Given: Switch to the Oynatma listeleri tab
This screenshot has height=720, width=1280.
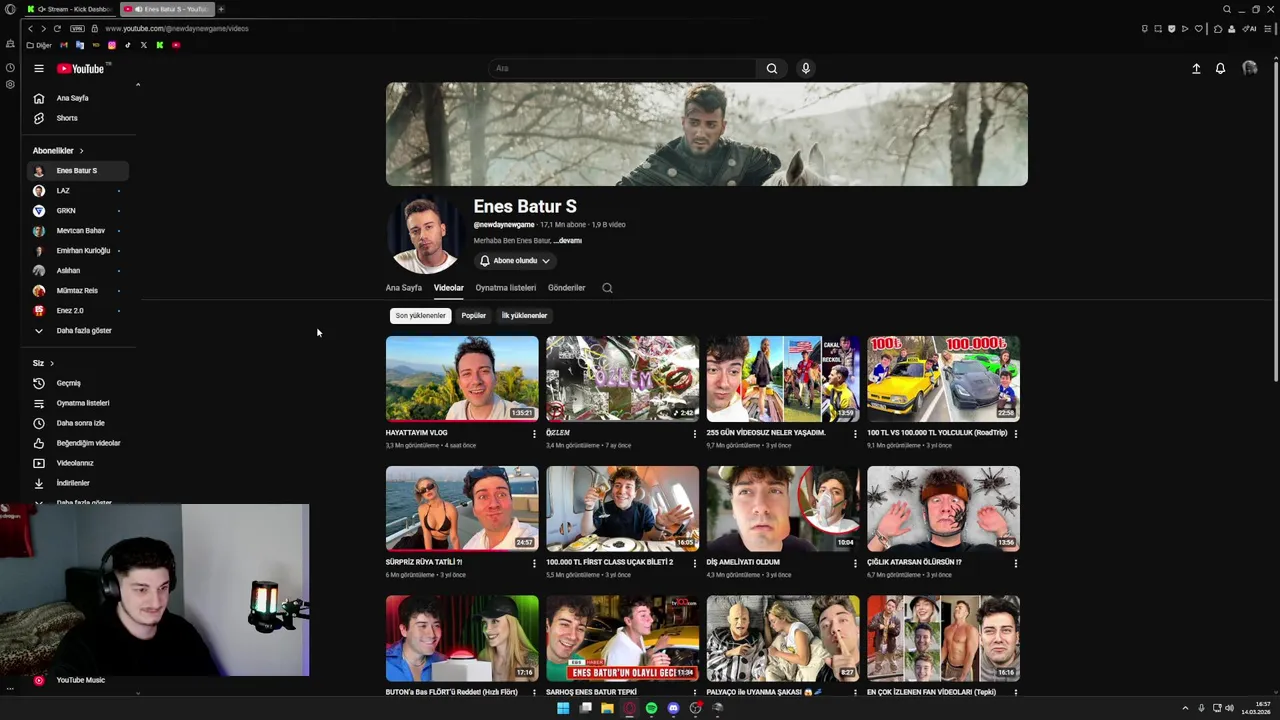Looking at the screenshot, I should coord(506,288).
